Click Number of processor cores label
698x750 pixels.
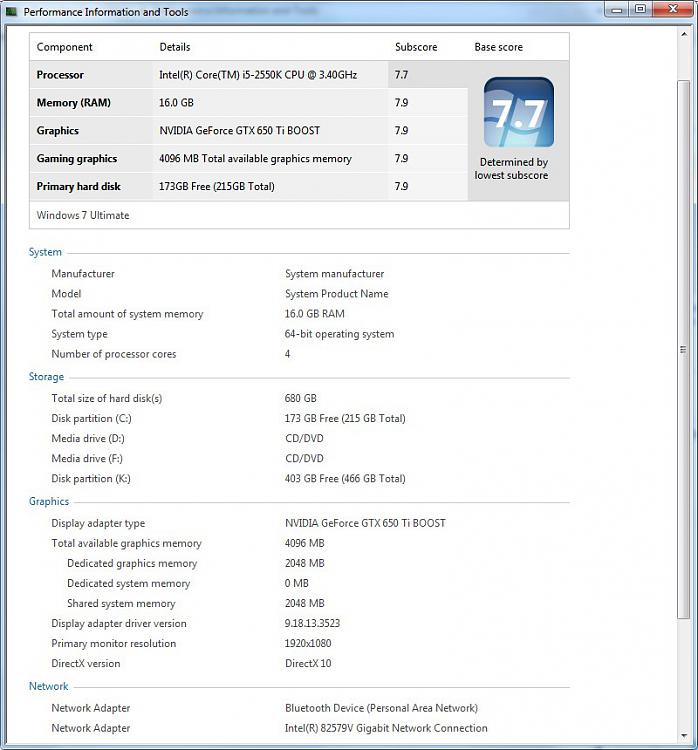coord(113,354)
